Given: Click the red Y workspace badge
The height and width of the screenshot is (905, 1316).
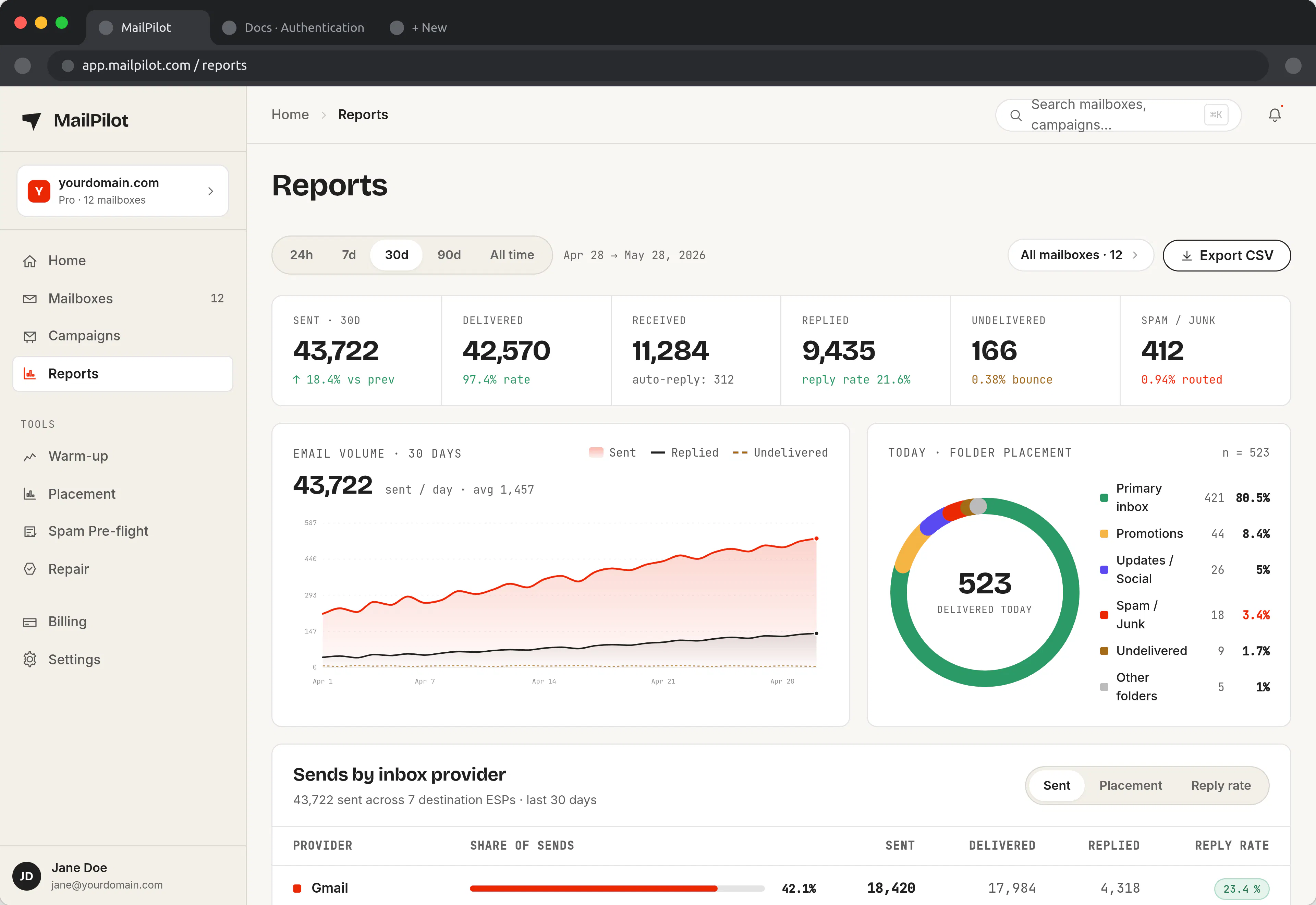Looking at the screenshot, I should click(x=39, y=191).
